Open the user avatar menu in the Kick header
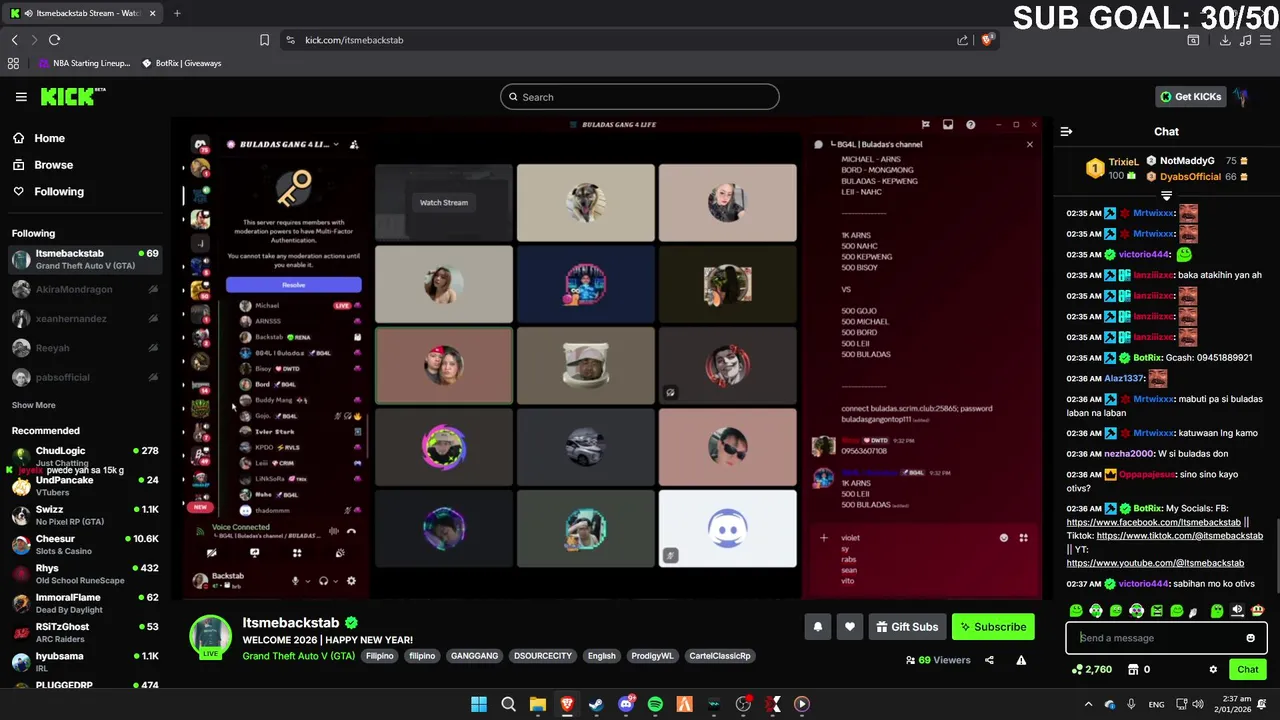 [x=1241, y=97]
